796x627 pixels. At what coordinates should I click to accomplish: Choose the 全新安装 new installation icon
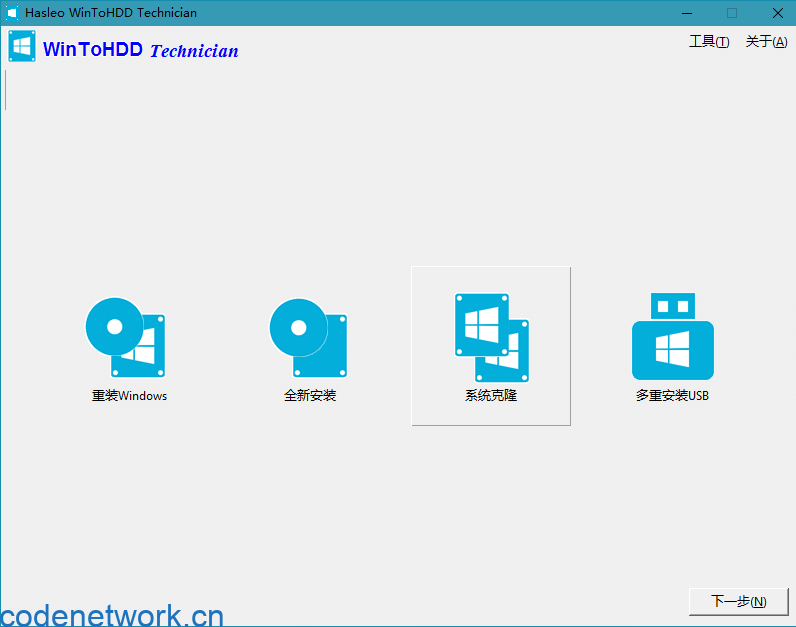308,338
